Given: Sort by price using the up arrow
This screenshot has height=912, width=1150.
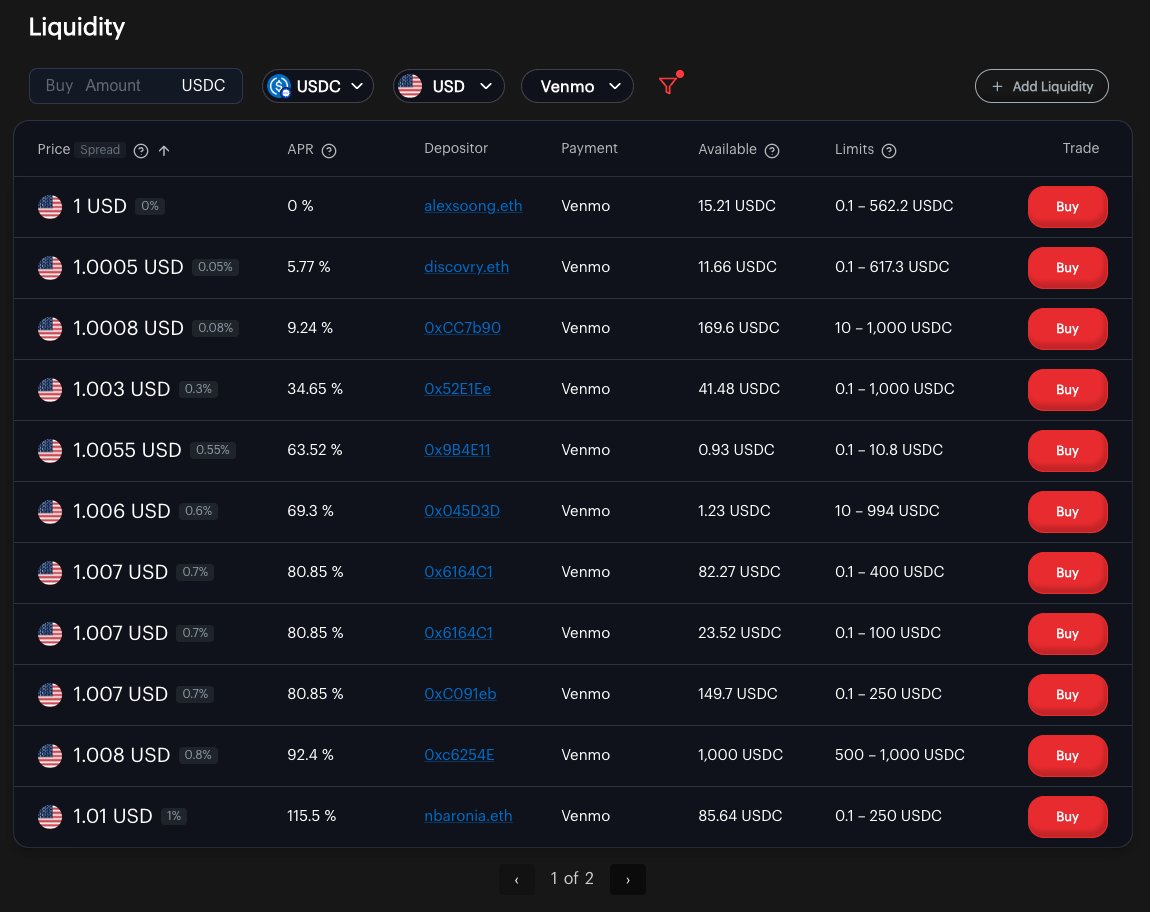Looking at the screenshot, I should 164,150.
